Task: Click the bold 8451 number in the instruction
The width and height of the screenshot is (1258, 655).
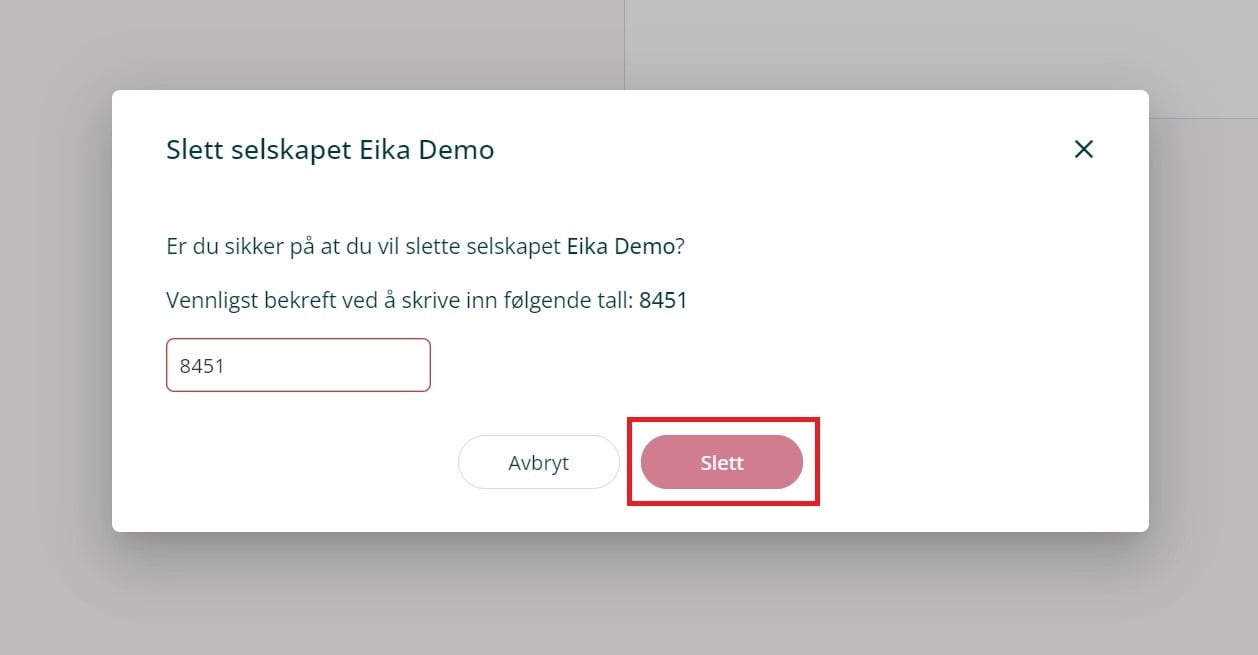Action: [x=663, y=300]
